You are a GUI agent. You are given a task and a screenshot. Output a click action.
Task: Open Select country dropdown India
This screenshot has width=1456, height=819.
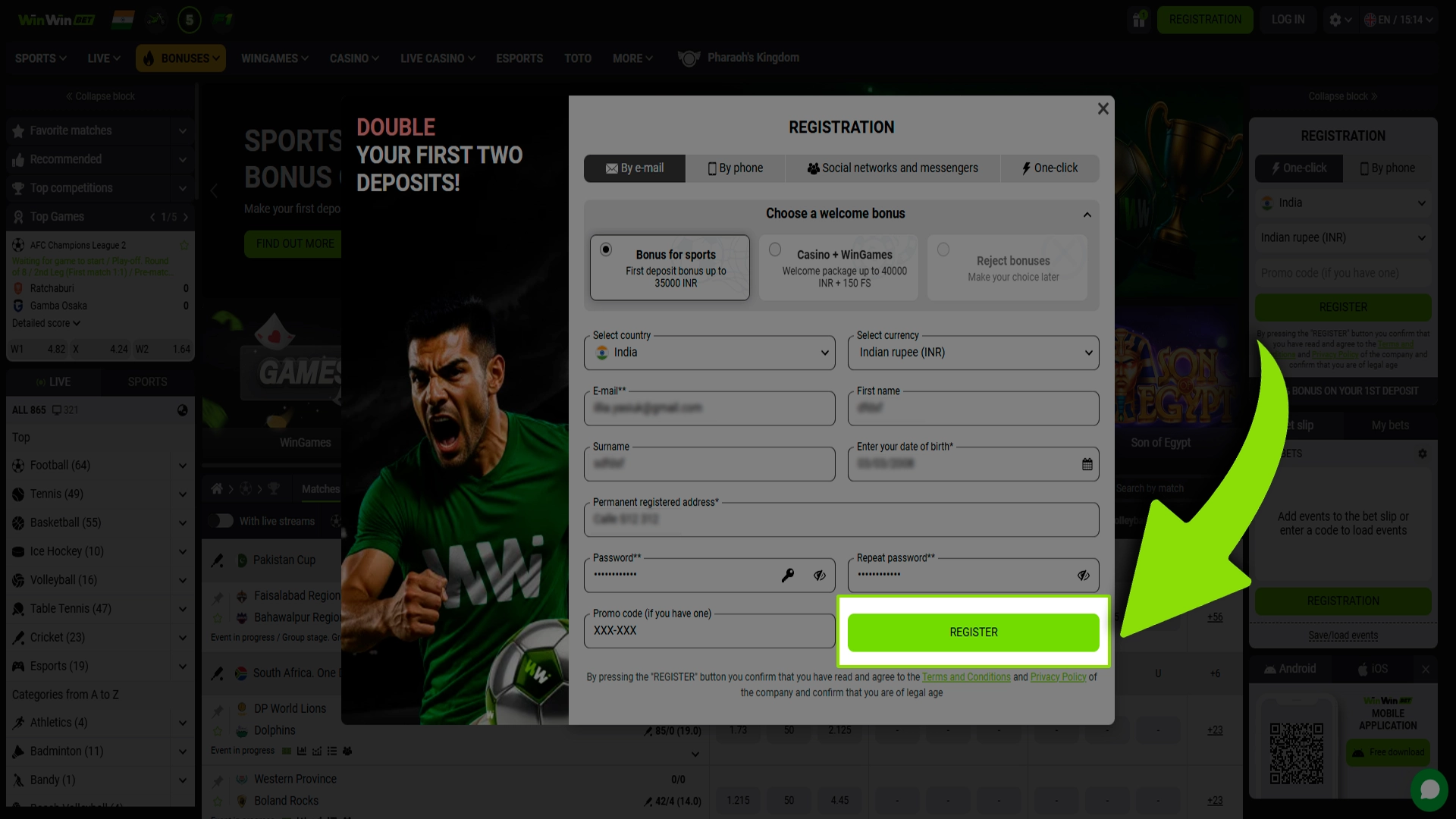(710, 353)
